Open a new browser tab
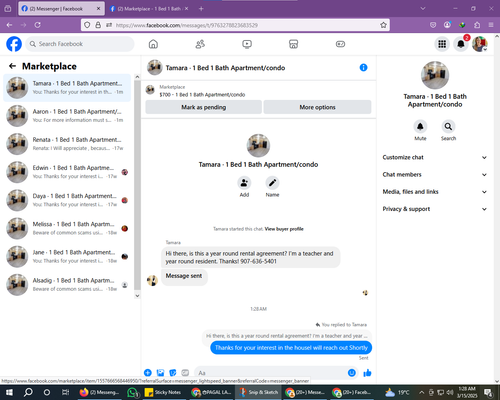 [201, 9]
